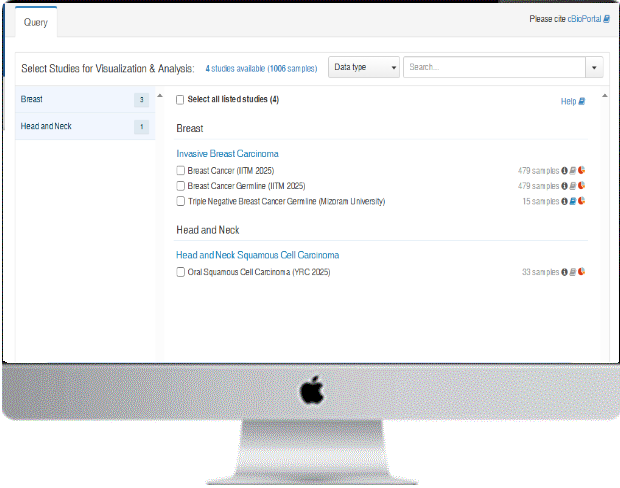Enable Triple Negative Breast Cancer Germline checkbox
This screenshot has height=488, width=620.
pyautogui.click(x=181, y=201)
